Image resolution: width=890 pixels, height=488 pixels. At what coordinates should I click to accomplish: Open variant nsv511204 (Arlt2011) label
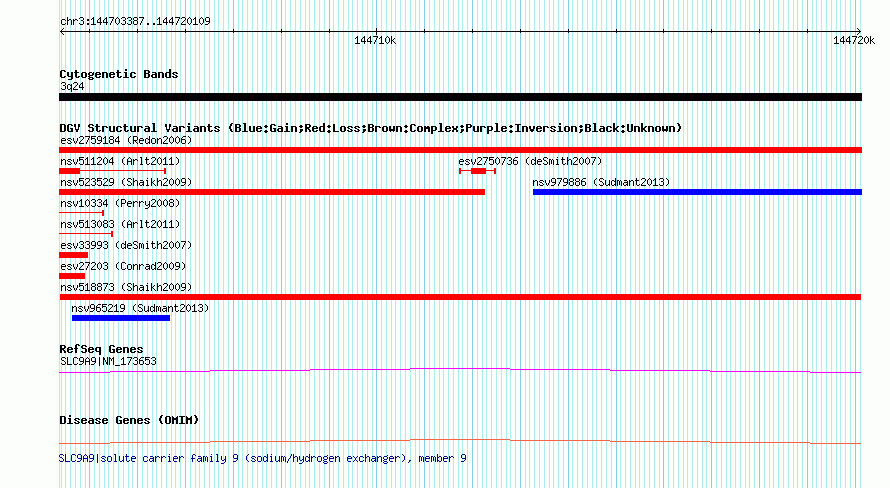120,161
